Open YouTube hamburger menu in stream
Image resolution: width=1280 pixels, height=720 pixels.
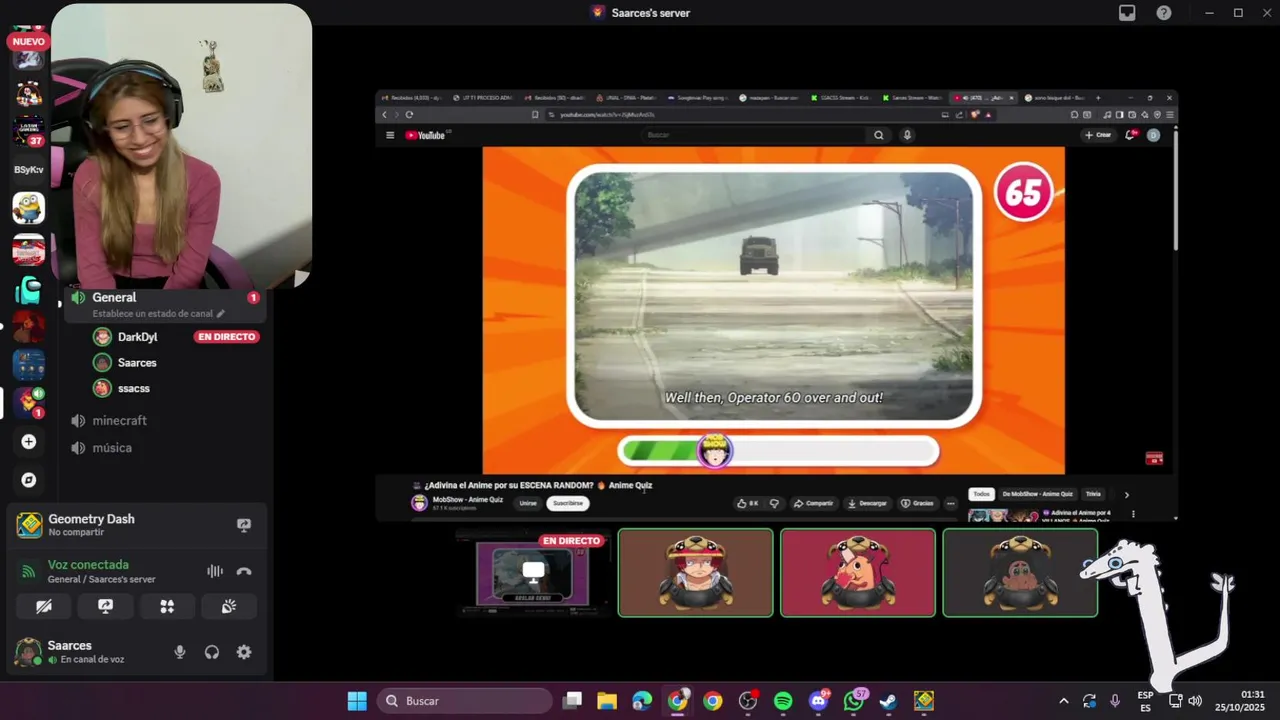coord(390,135)
